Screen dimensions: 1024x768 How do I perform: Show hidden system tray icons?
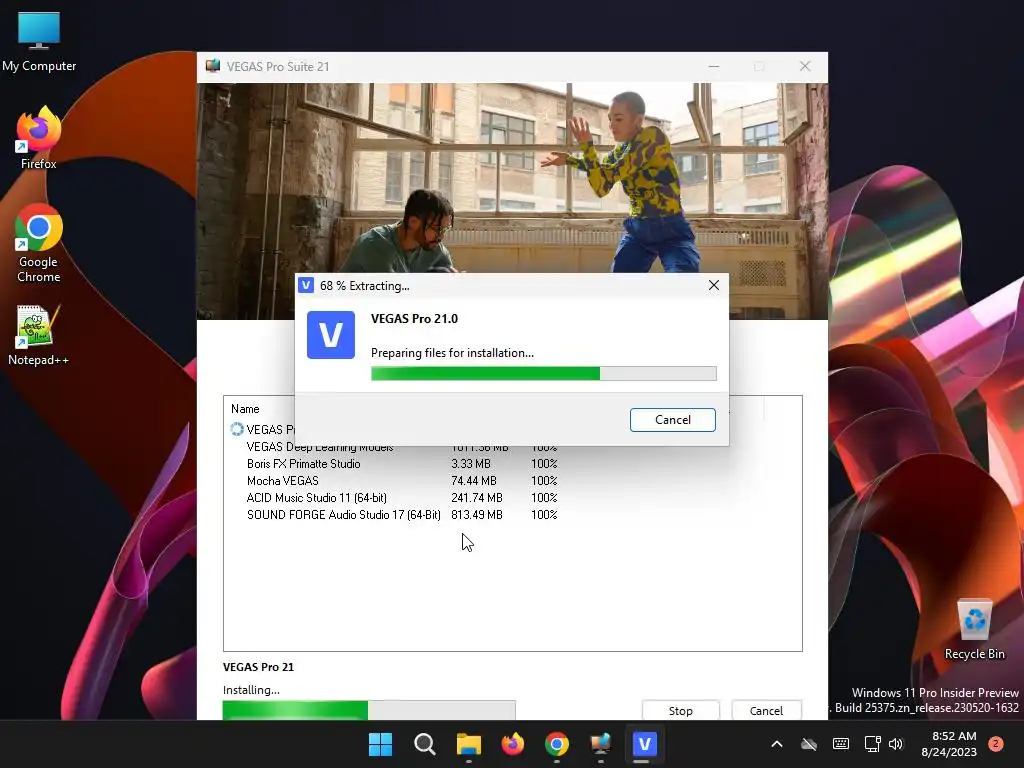pyautogui.click(x=776, y=744)
